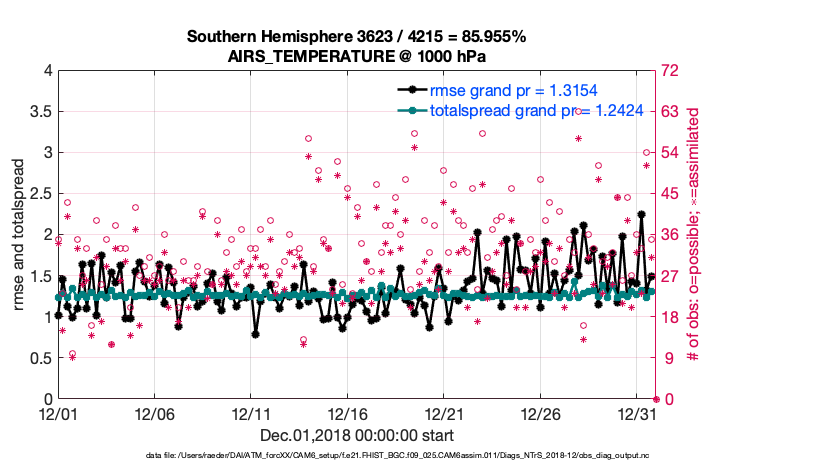Viewport: 830px width, 470px height.
Task: Click the red 72 tick on right axis
Action: pyautogui.click(x=670, y=71)
